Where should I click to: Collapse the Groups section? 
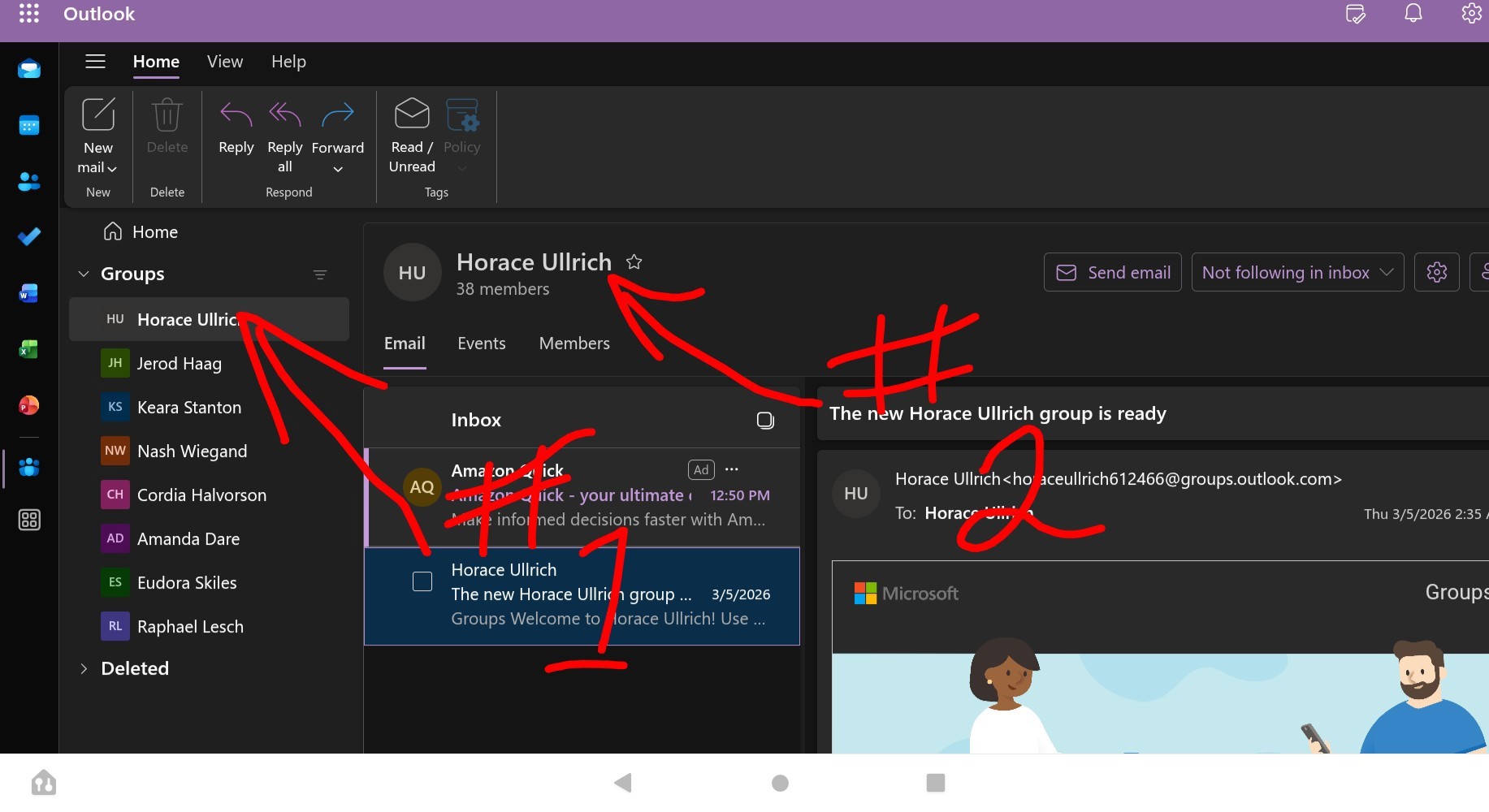coord(84,274)
